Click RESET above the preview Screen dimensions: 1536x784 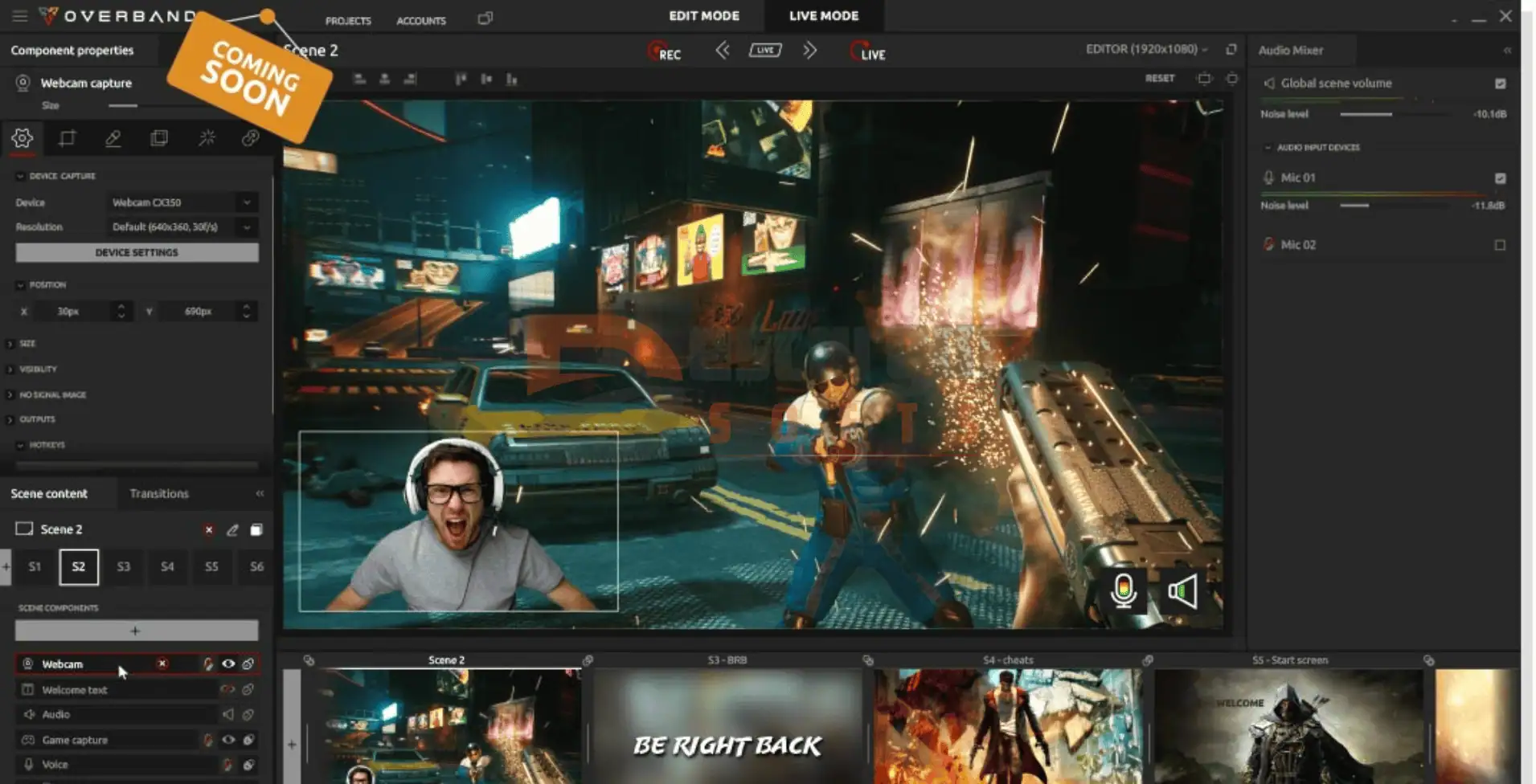tap(1160, 78)
